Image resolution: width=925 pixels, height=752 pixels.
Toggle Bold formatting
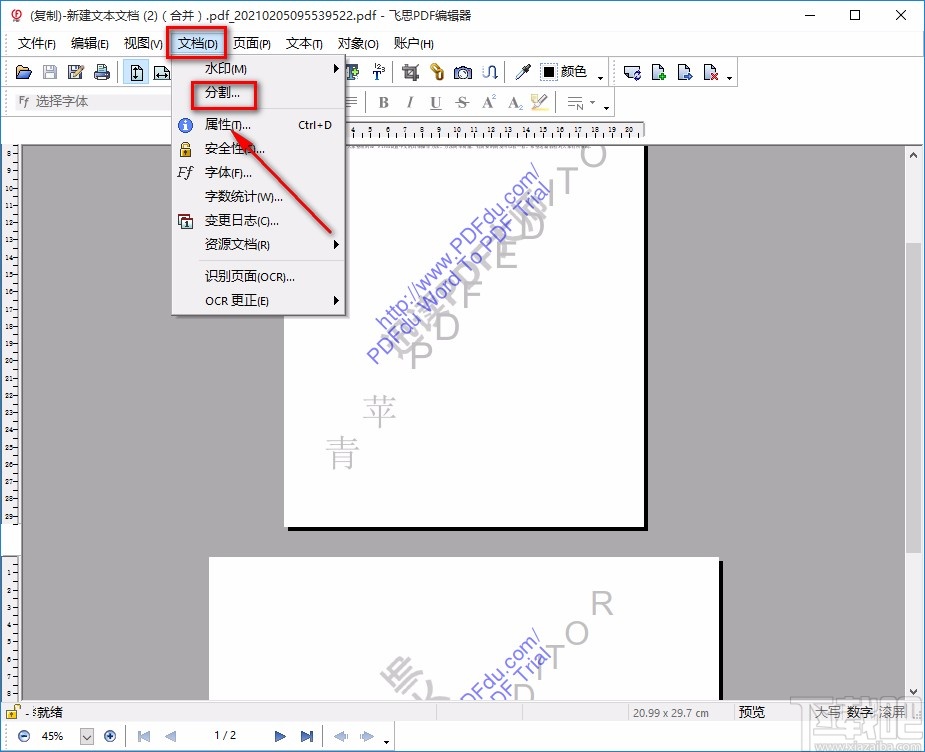pos(383,103)
